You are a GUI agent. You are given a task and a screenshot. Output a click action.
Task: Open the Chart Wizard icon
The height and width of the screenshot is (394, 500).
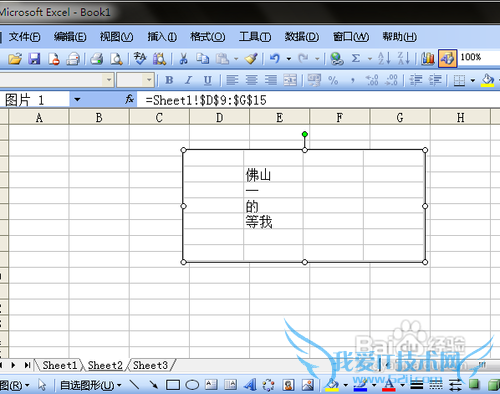coord(428,59)
